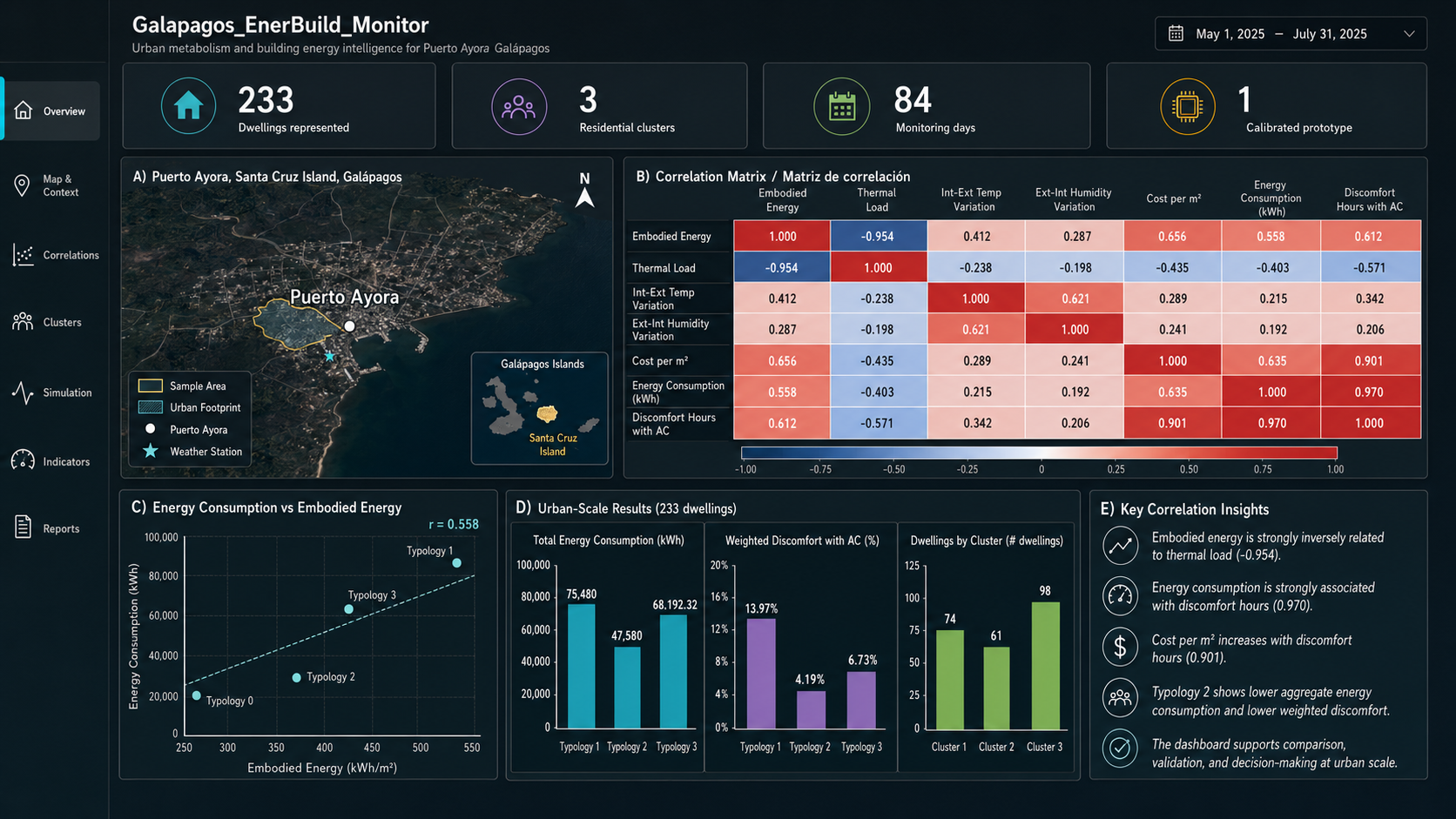Click the Typology 3 bar labeled 68.192.32
This screenshot has width=1456, height=819.
click(x=674, y=671)
